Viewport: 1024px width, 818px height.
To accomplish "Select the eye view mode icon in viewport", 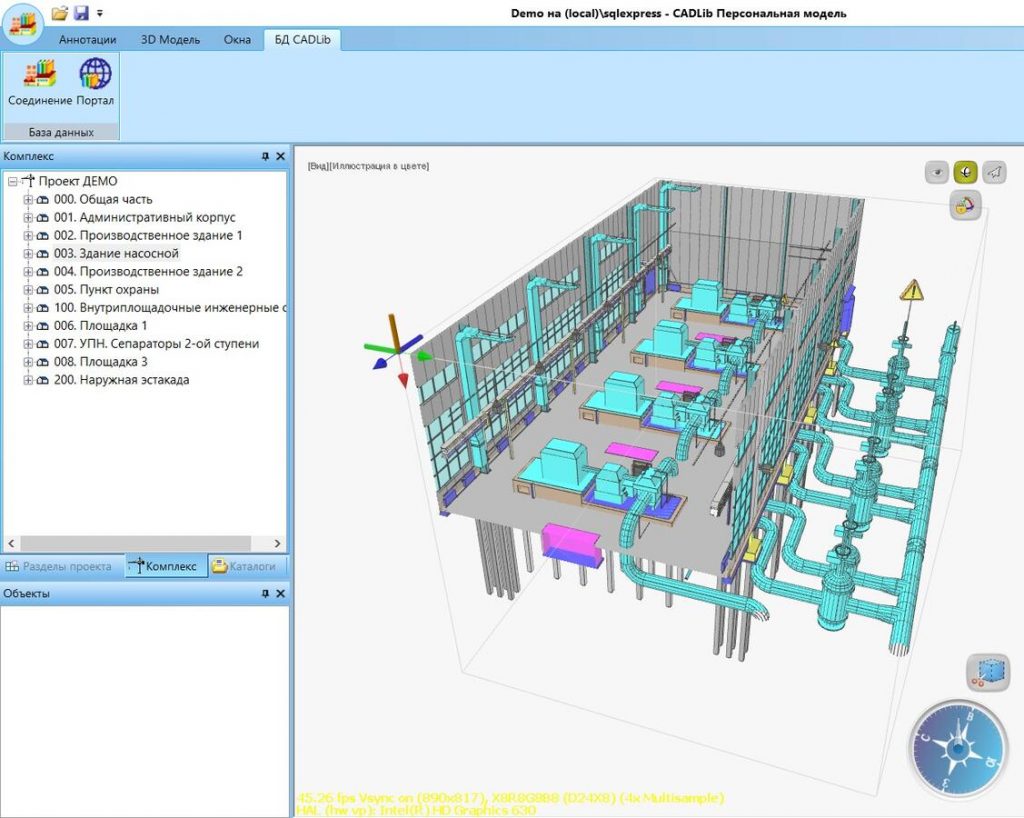I will (x=936, y=171).
